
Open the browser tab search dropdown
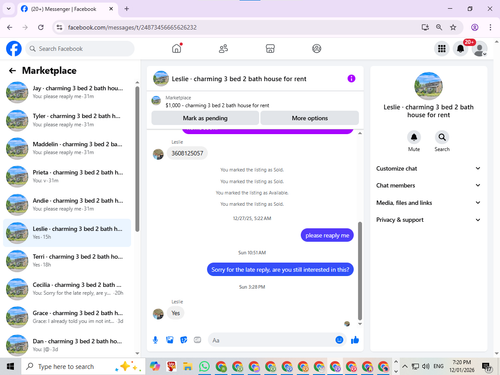[9, 9]
